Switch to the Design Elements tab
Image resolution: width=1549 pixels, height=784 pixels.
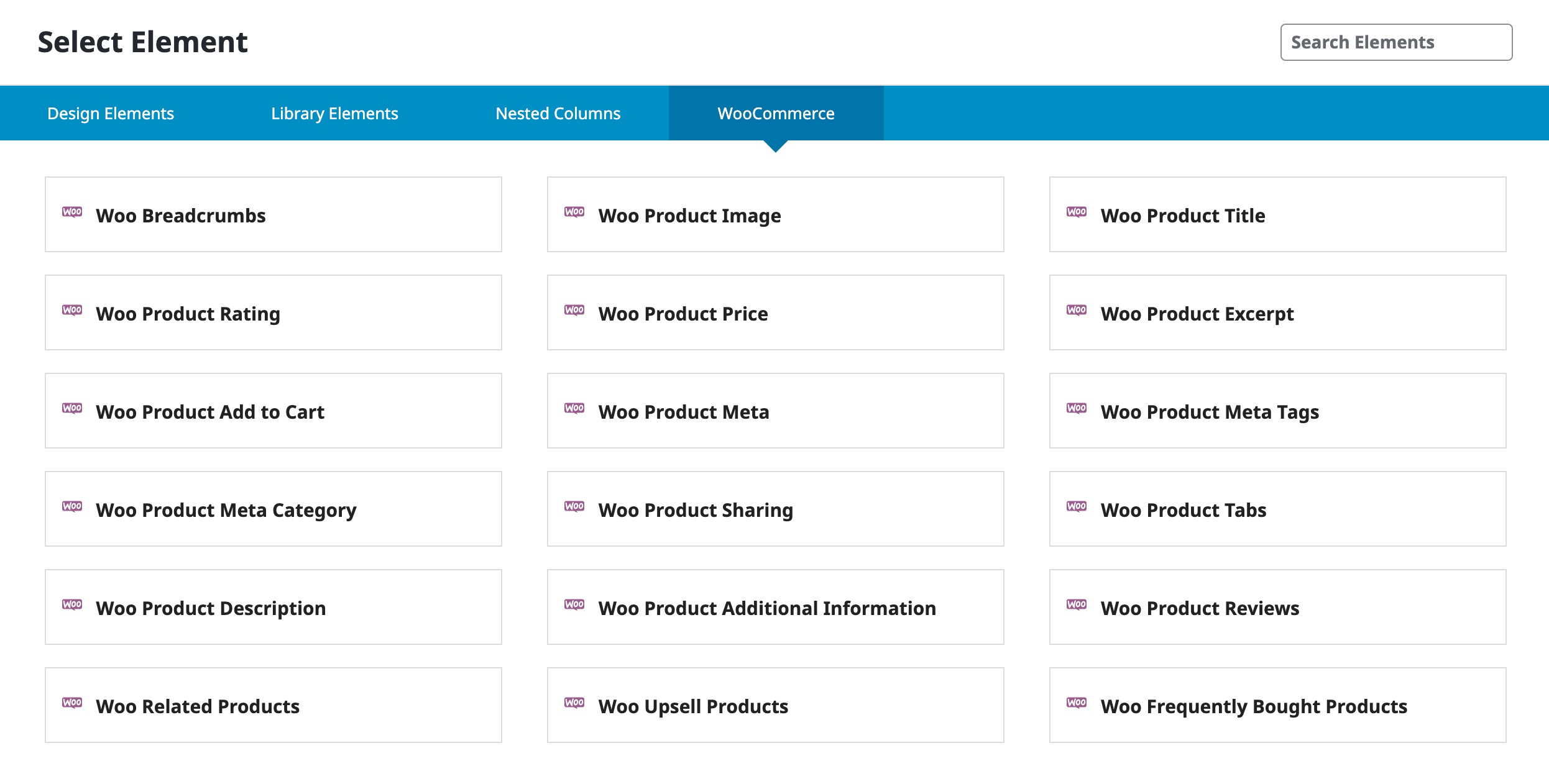click(111, 113)
